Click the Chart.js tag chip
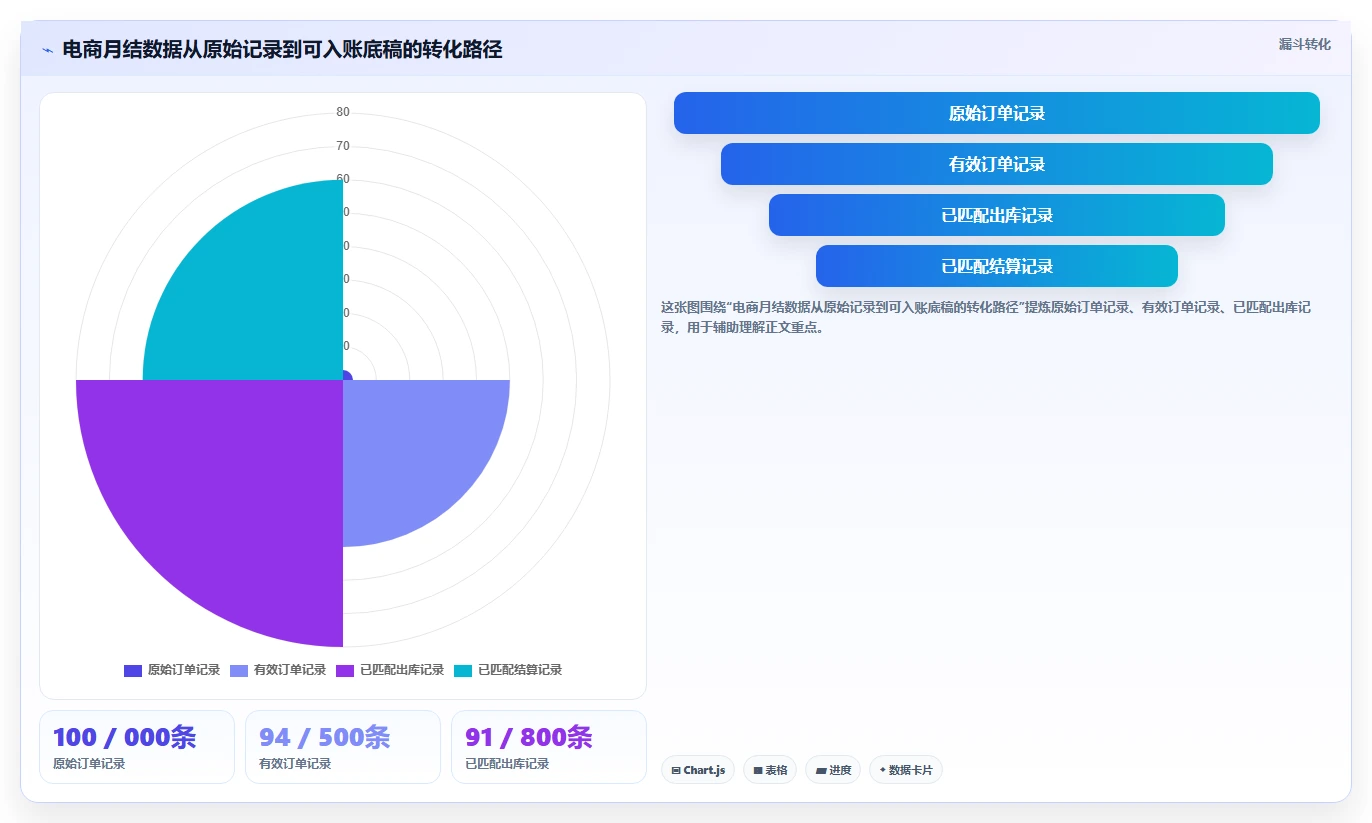 pos(698,770)
